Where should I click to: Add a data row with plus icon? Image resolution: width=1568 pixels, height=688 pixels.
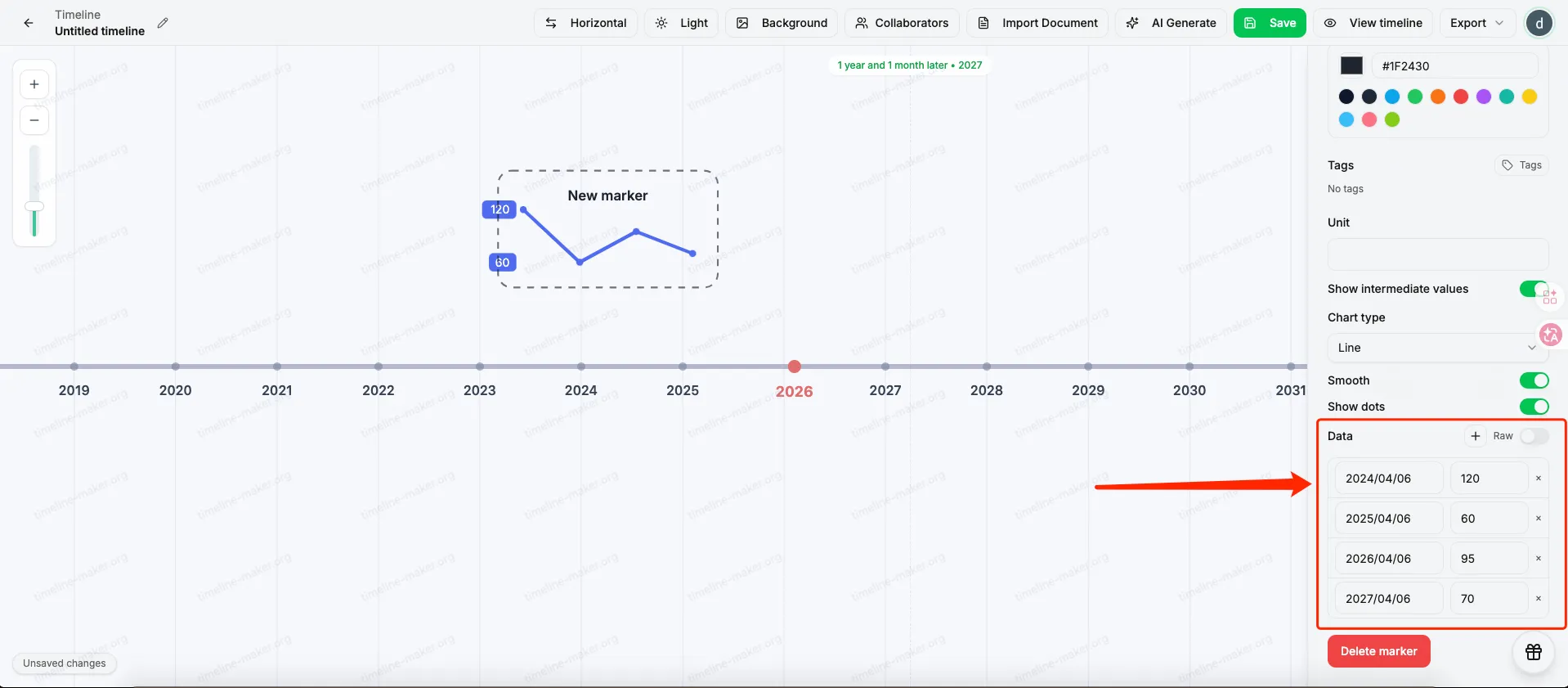point(1475,436)
